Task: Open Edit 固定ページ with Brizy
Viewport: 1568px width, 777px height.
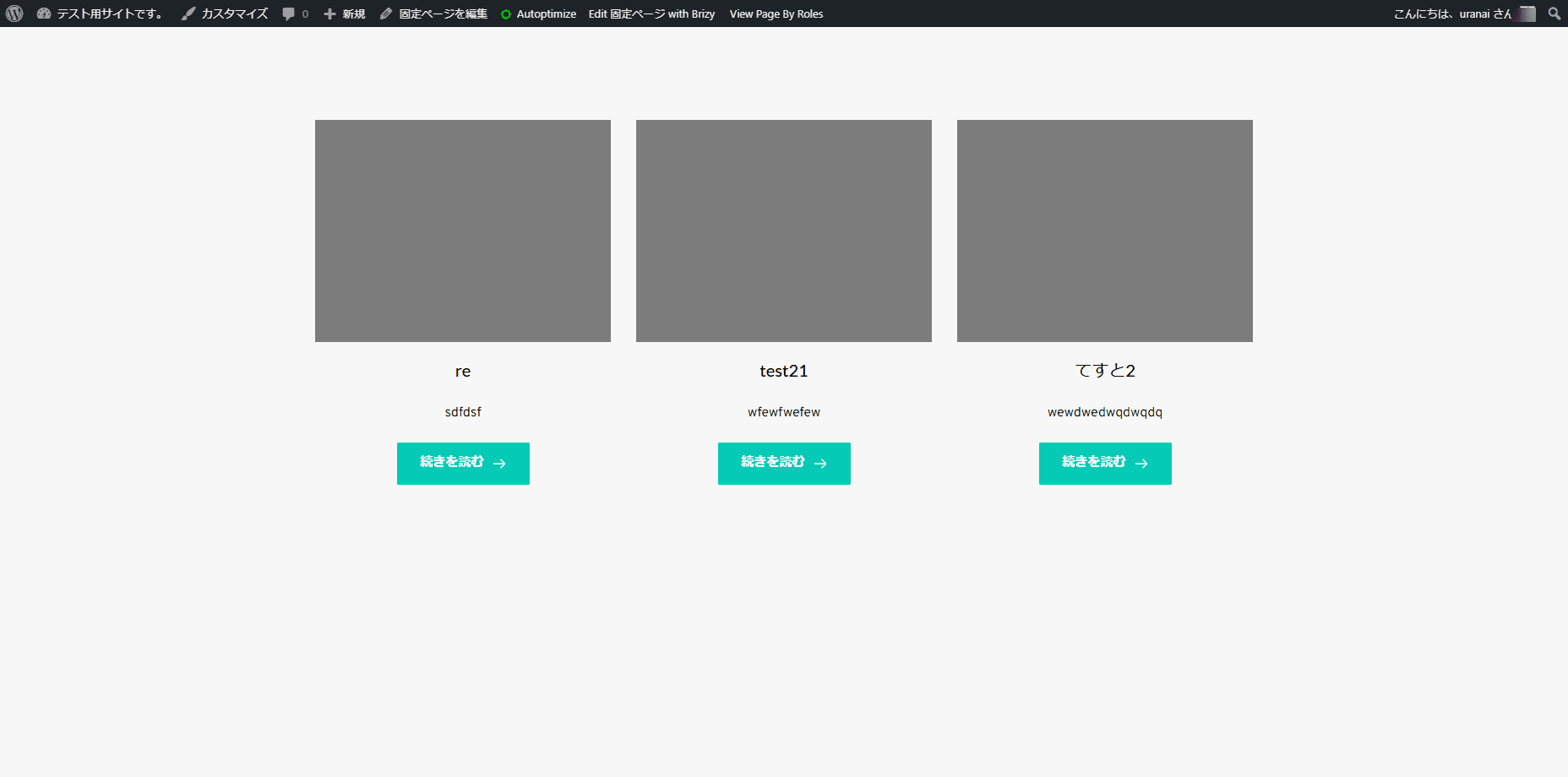Action: 651,14
